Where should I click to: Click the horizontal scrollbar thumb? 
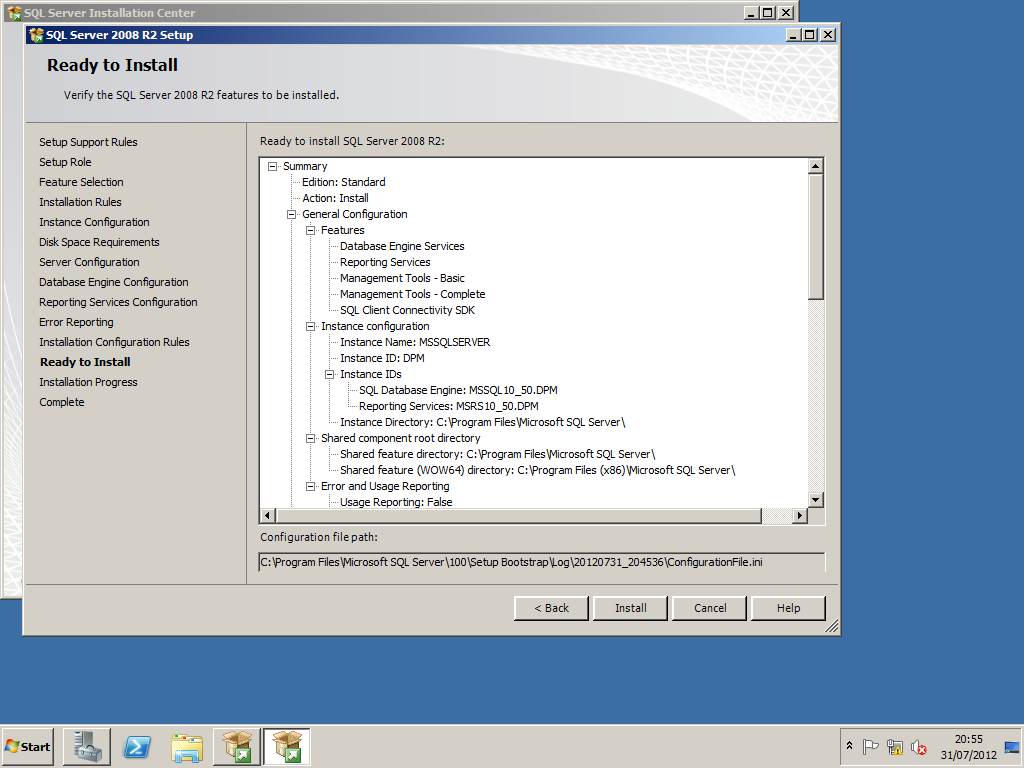[519, 516]
